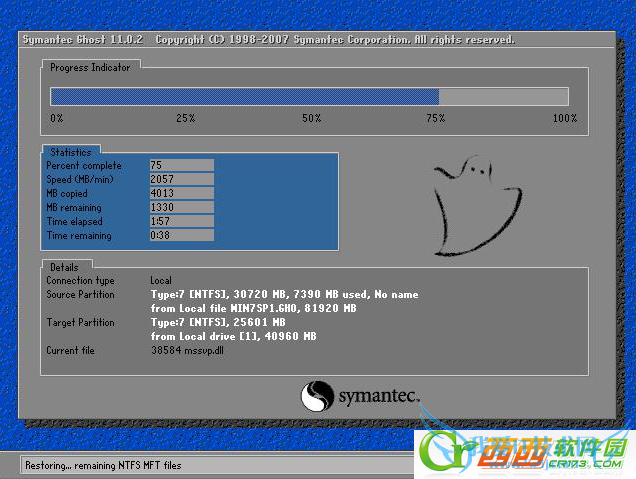Click the Symantec yin-yang logo icon
636x479 pixels.
(x=317, y=396)
